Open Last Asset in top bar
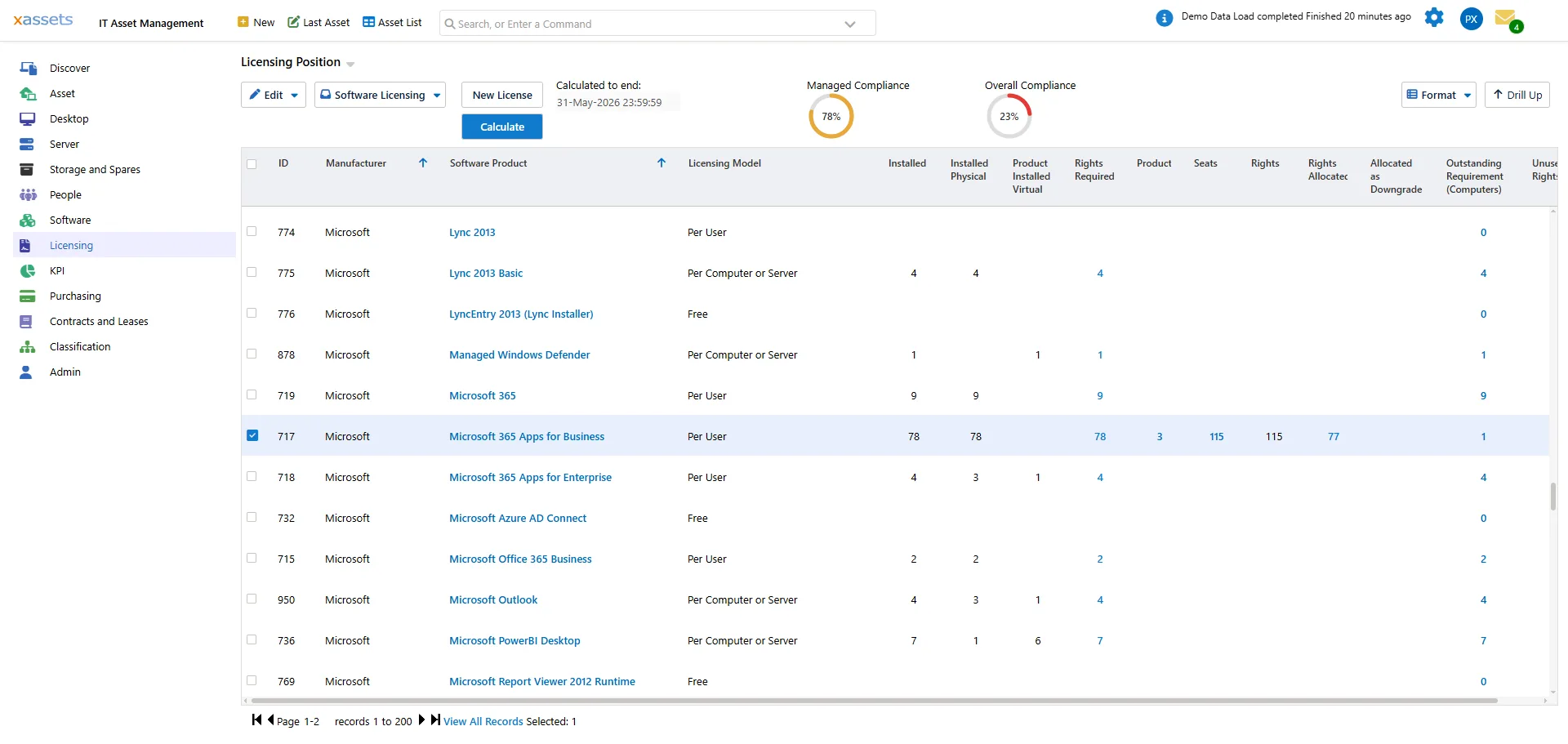Screen dimensions: 1568x744 point(318,22)
